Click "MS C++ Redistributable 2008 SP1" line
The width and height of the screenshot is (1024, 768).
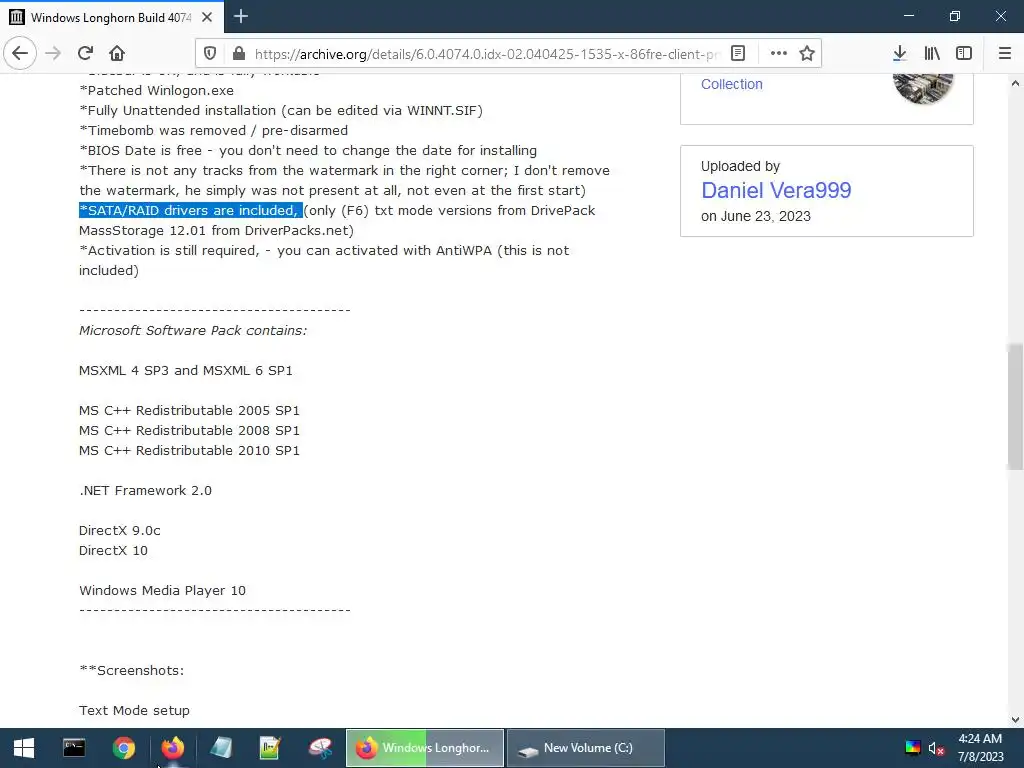[189, 430]
